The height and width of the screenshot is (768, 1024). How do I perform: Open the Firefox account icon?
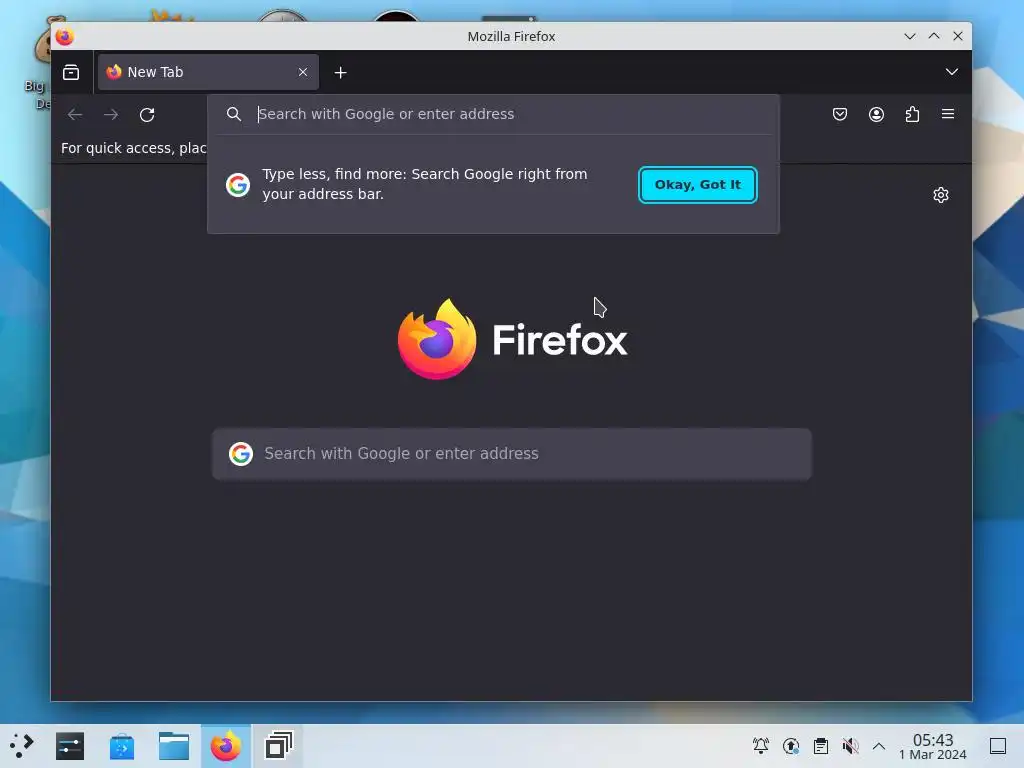pos(876,114)
